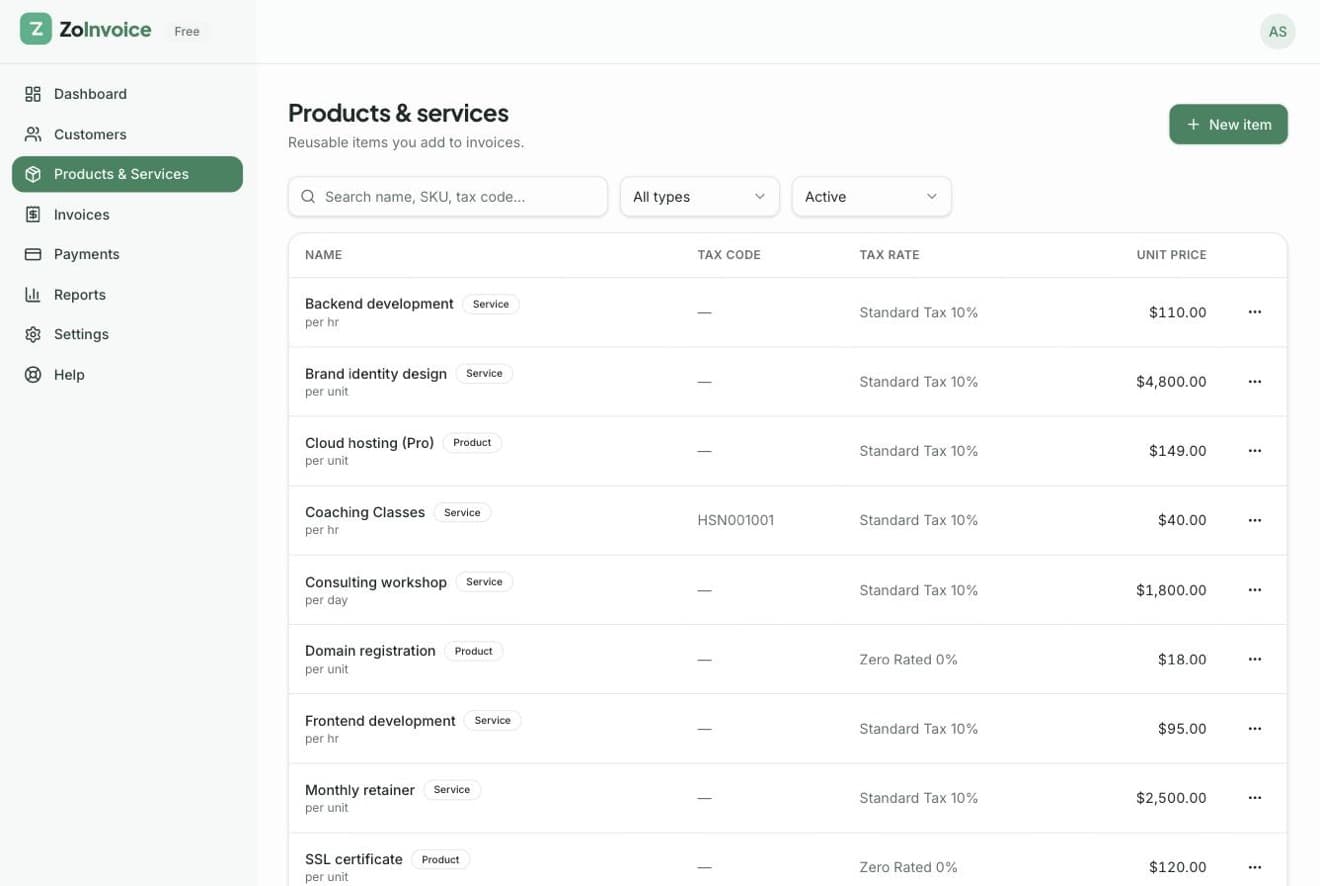This screenshot has height=886, width=1320.
Task: Click the Help lifebuoy icon
Action: (x=33, y=374)
